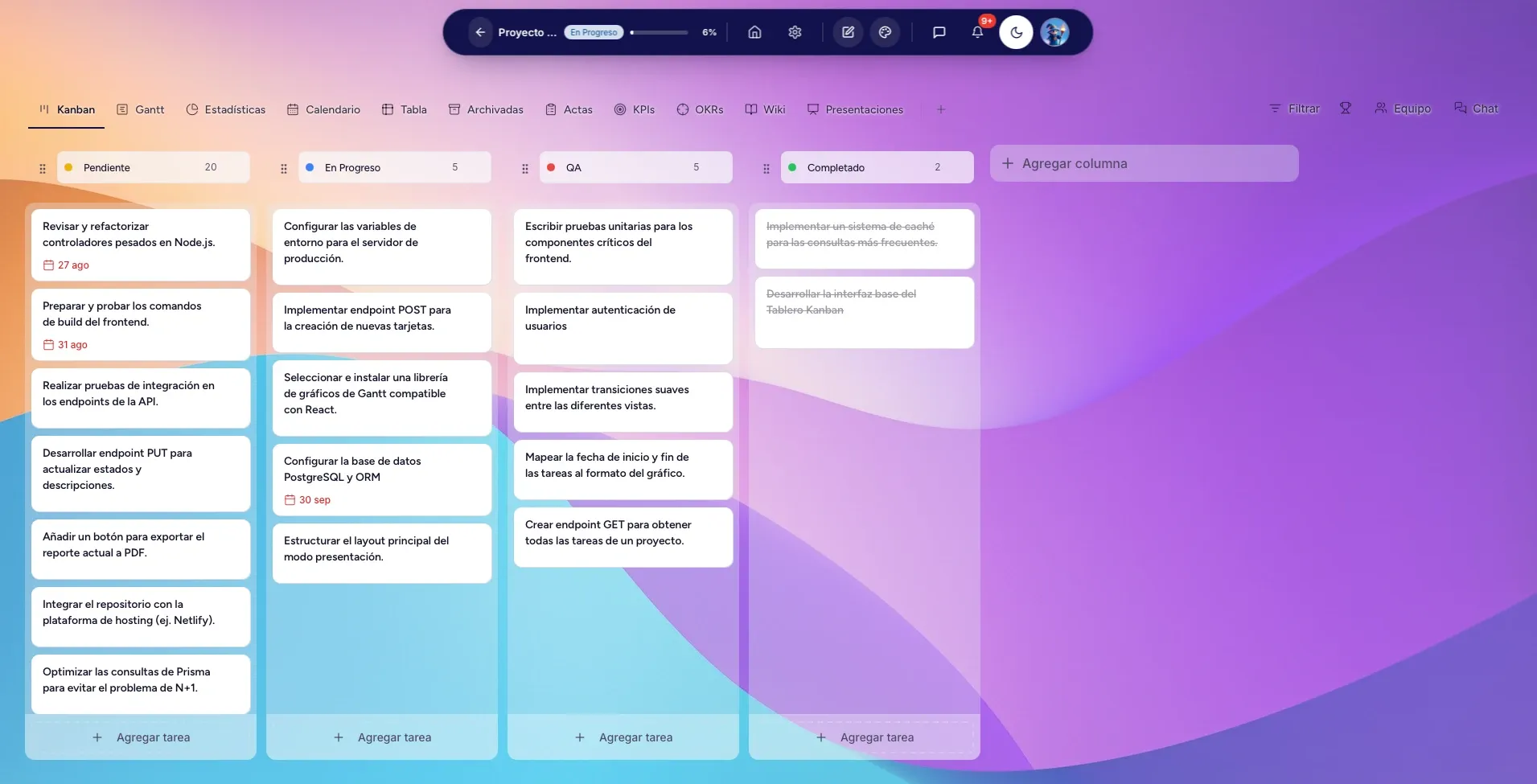
Task: Open the user avatar profile menu
Action: pyautogui.click(x=1054, y=32)
